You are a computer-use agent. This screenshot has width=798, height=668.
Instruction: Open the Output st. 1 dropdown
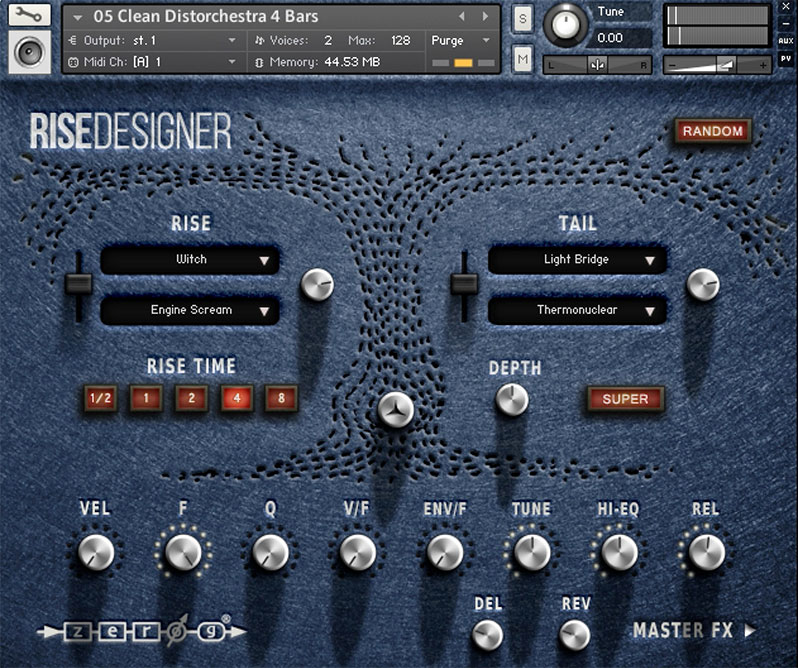[153, 40]
